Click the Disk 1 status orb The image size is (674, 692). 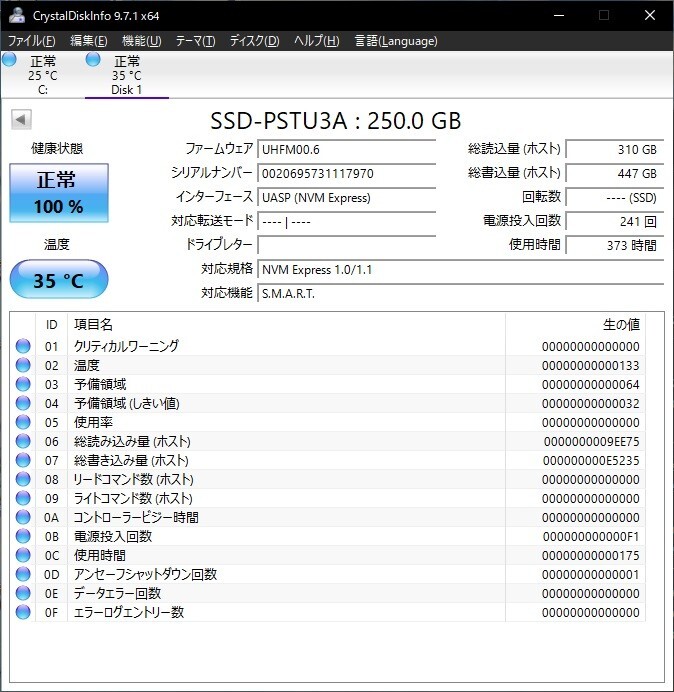pos(93,61)
